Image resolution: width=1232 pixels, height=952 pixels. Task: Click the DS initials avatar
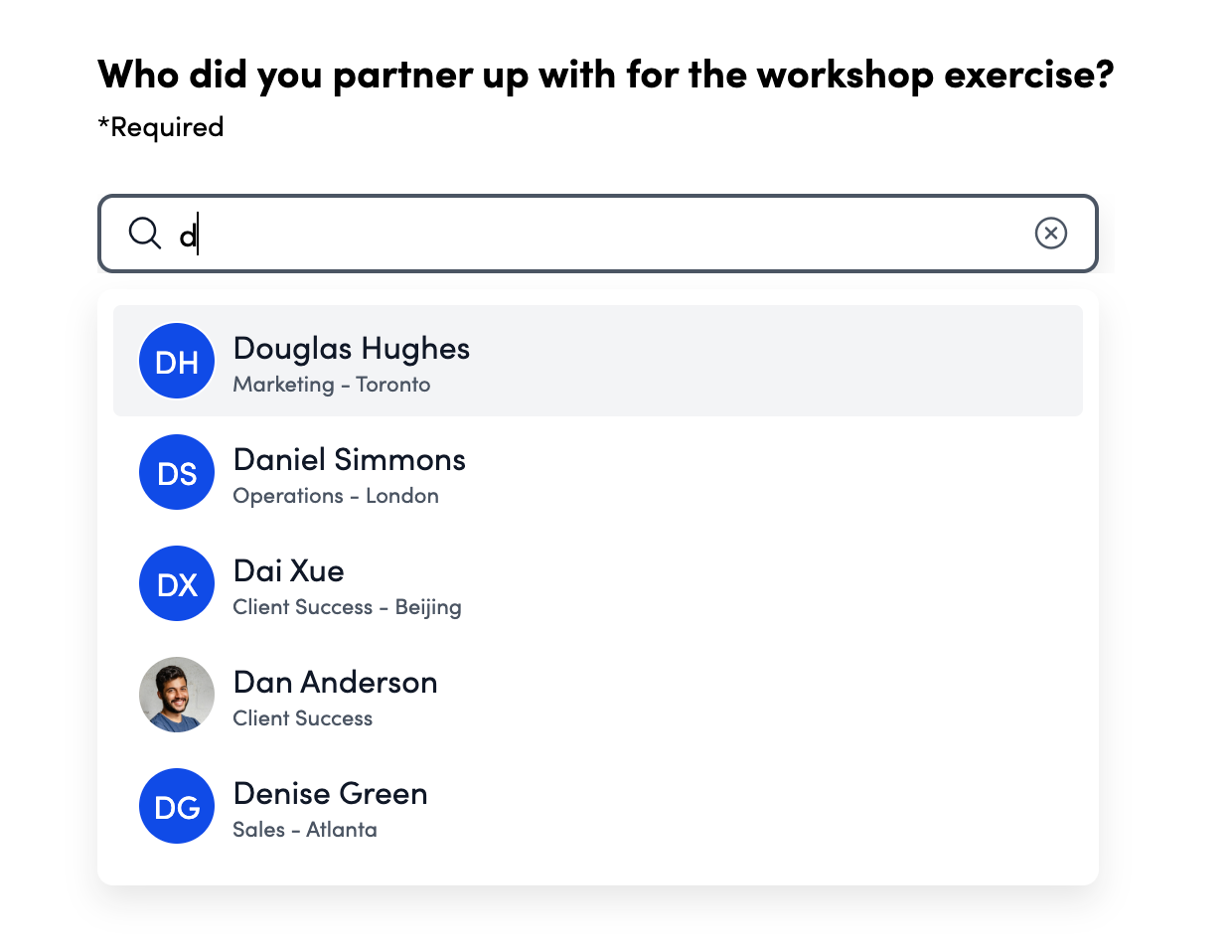177,473
